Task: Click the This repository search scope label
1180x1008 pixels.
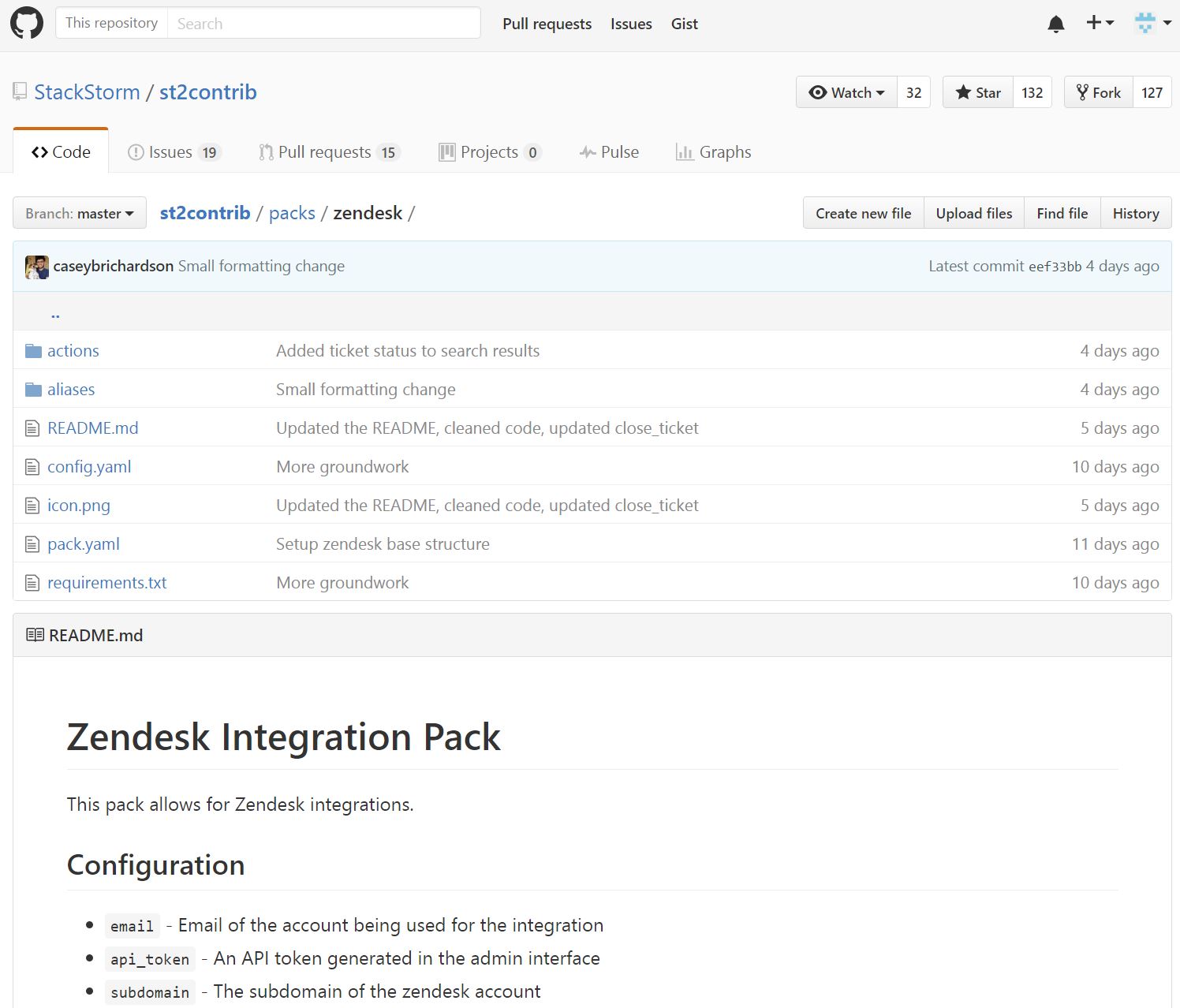Action: [111, 23]
